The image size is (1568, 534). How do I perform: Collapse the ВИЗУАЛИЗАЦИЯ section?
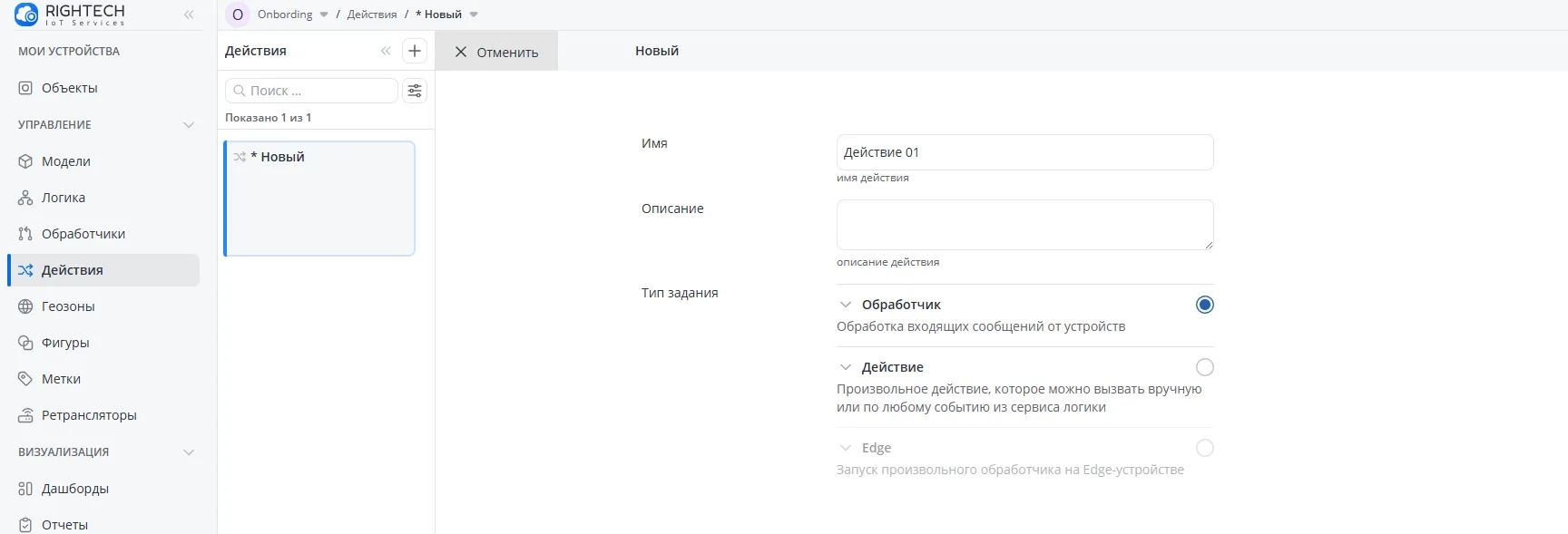pos(189,452)
